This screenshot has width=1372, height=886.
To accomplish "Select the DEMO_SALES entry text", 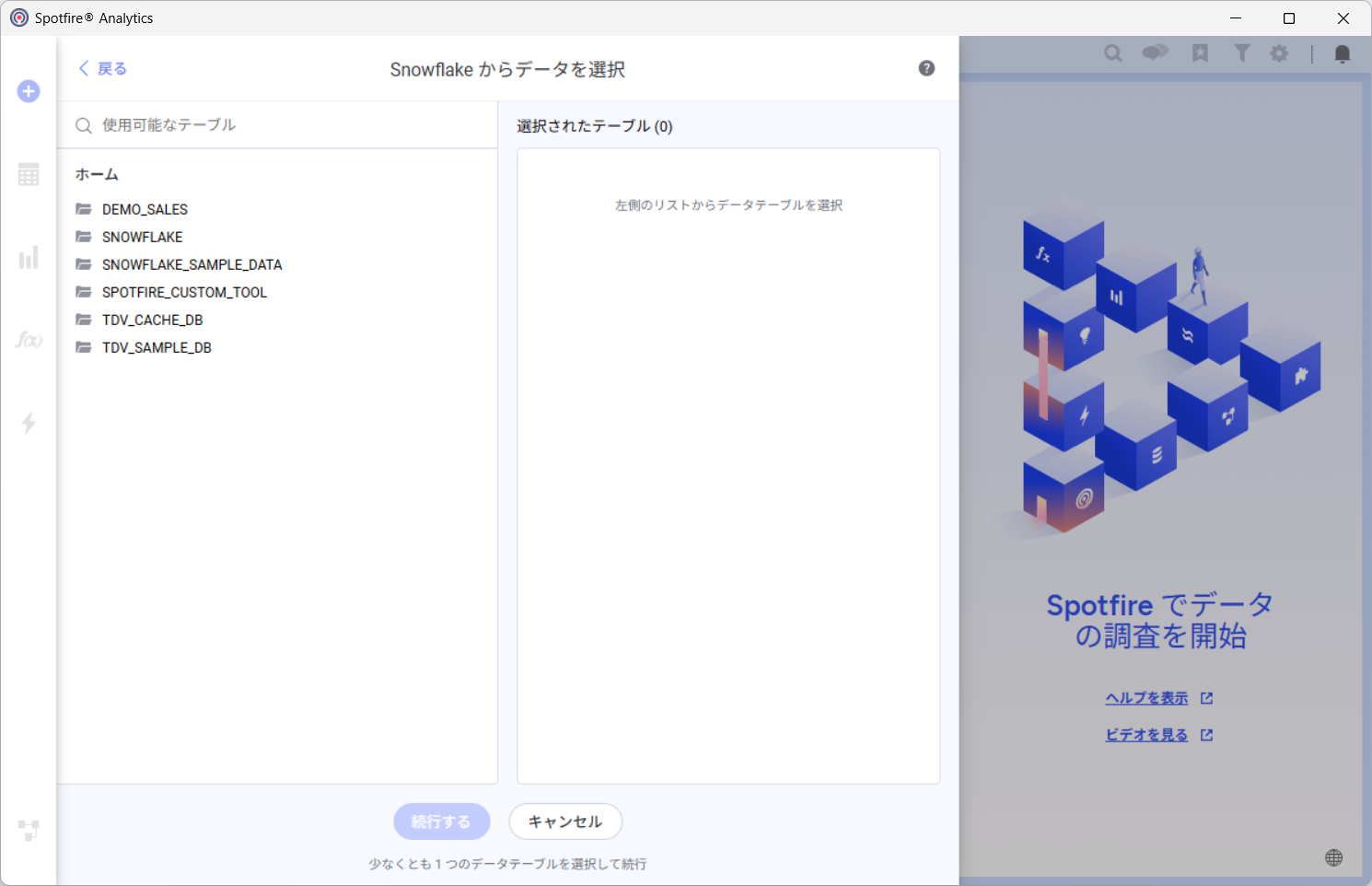I will tap(145, 210).
